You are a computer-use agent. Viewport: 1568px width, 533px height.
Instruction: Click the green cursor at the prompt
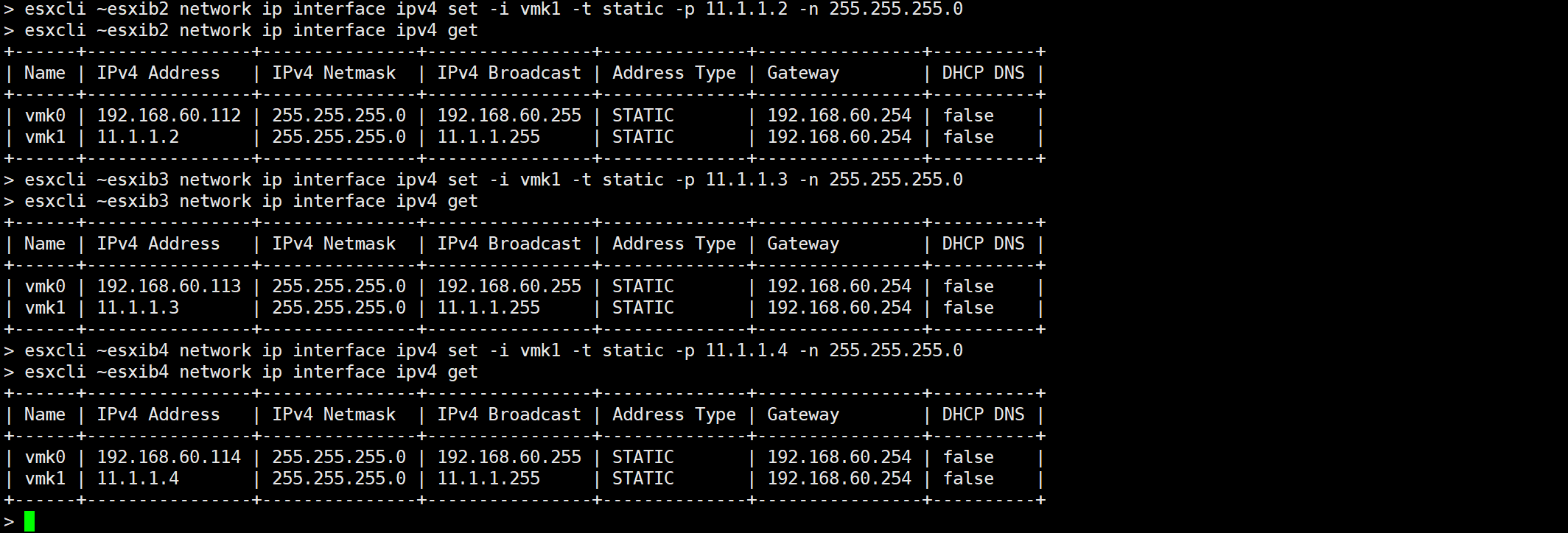29,521
